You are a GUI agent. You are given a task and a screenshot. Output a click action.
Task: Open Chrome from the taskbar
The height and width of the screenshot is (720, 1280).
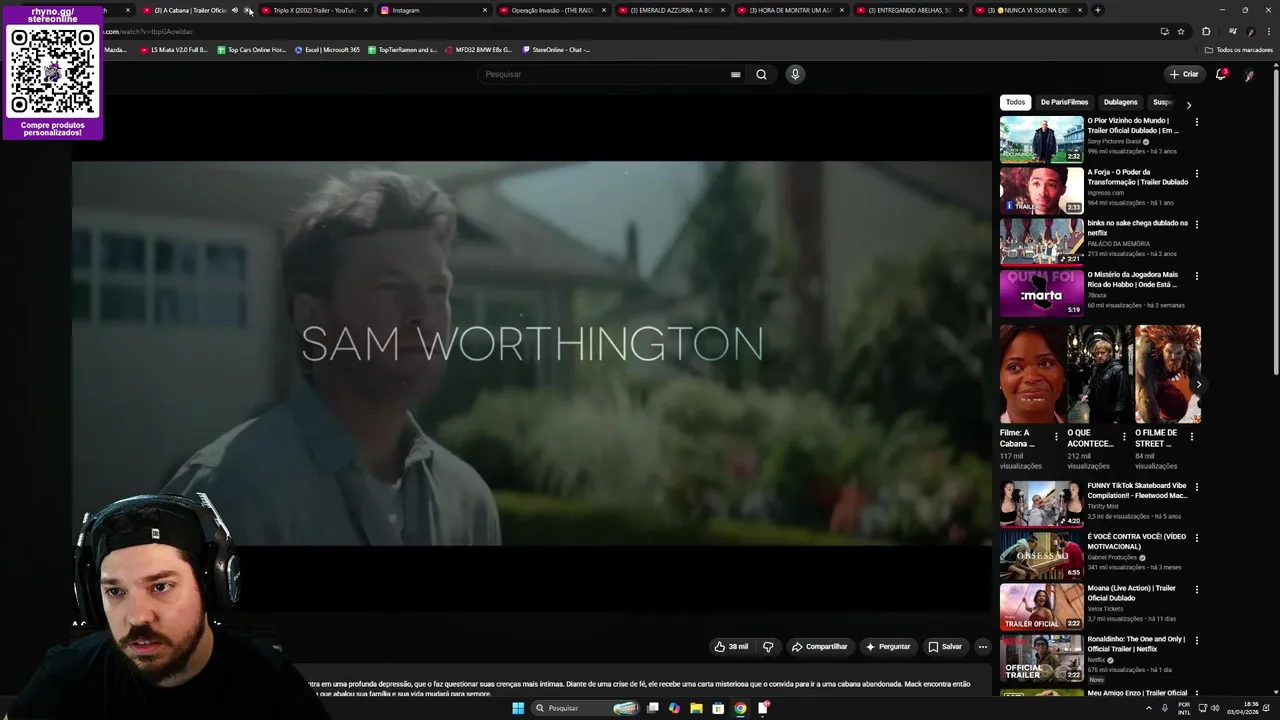coord(740,708)
